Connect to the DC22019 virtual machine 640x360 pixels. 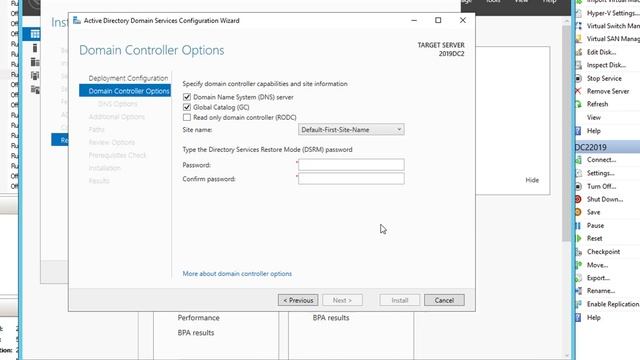click(601, 160)
